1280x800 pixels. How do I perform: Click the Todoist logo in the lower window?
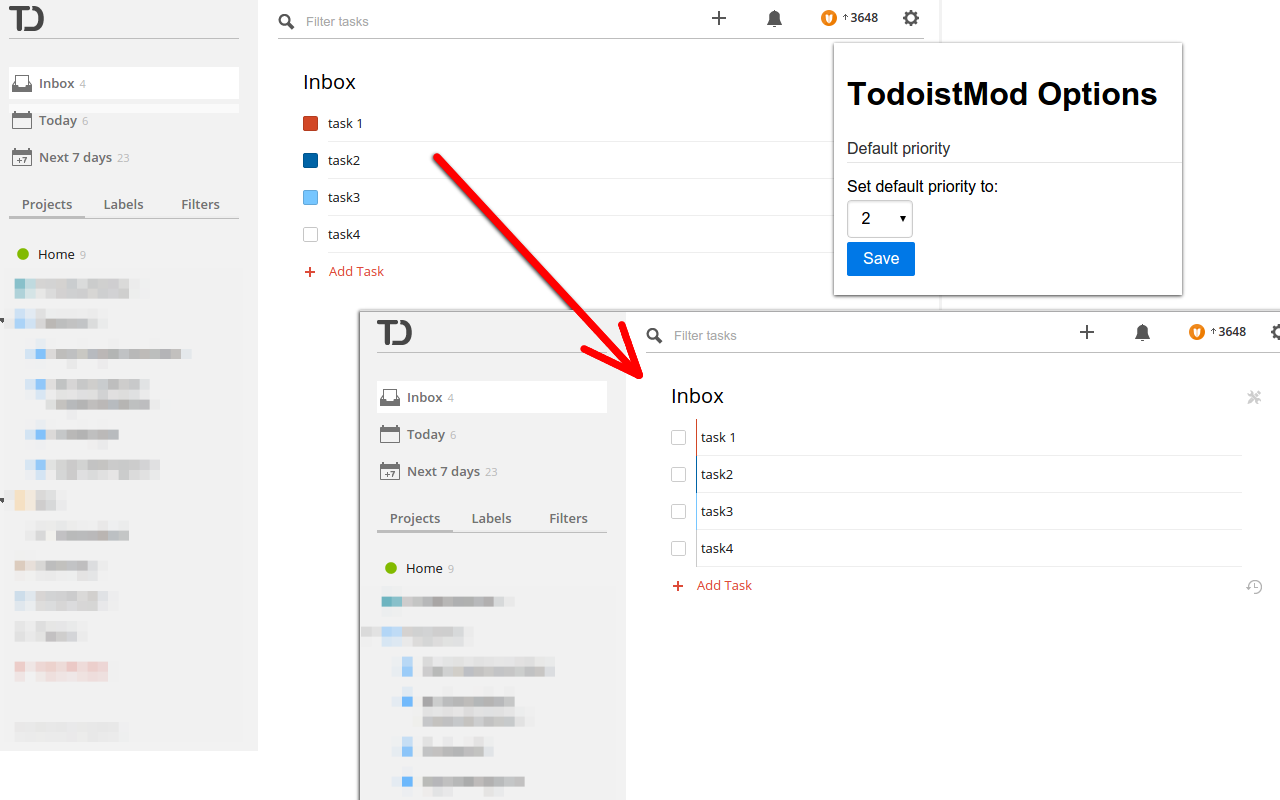pos(394,332)
